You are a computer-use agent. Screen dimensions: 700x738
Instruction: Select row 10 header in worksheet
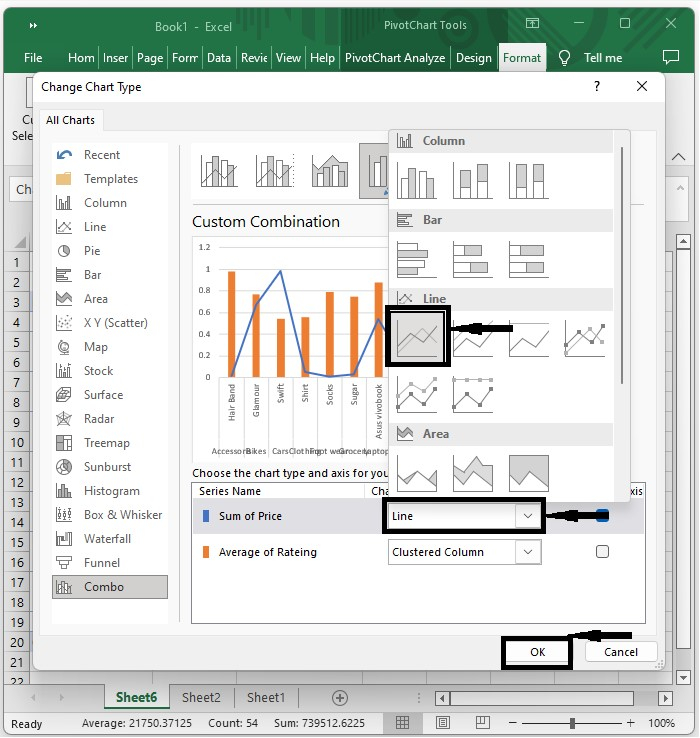click(17, 442)
